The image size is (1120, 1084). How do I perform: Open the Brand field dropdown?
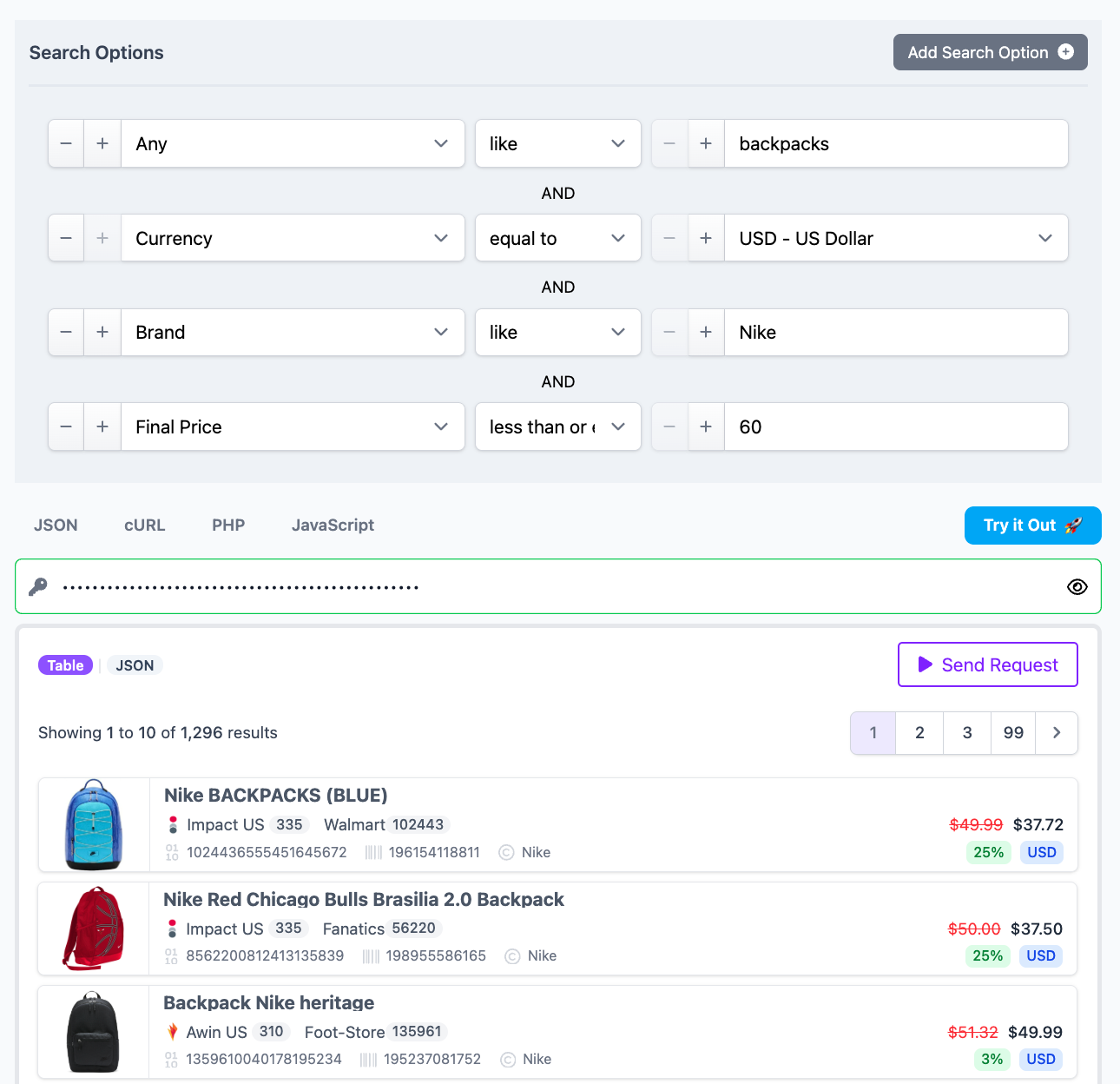click(x=293, y=332)
